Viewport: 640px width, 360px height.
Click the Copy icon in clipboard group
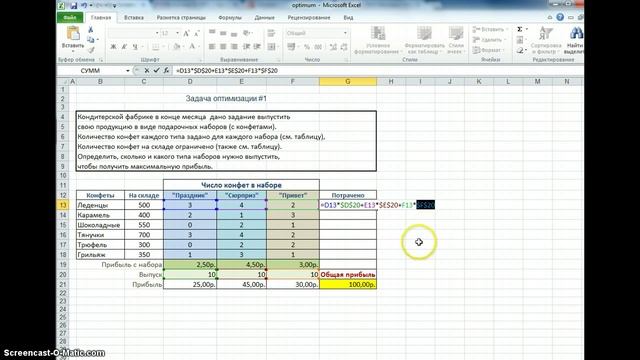tap(91, 40)
